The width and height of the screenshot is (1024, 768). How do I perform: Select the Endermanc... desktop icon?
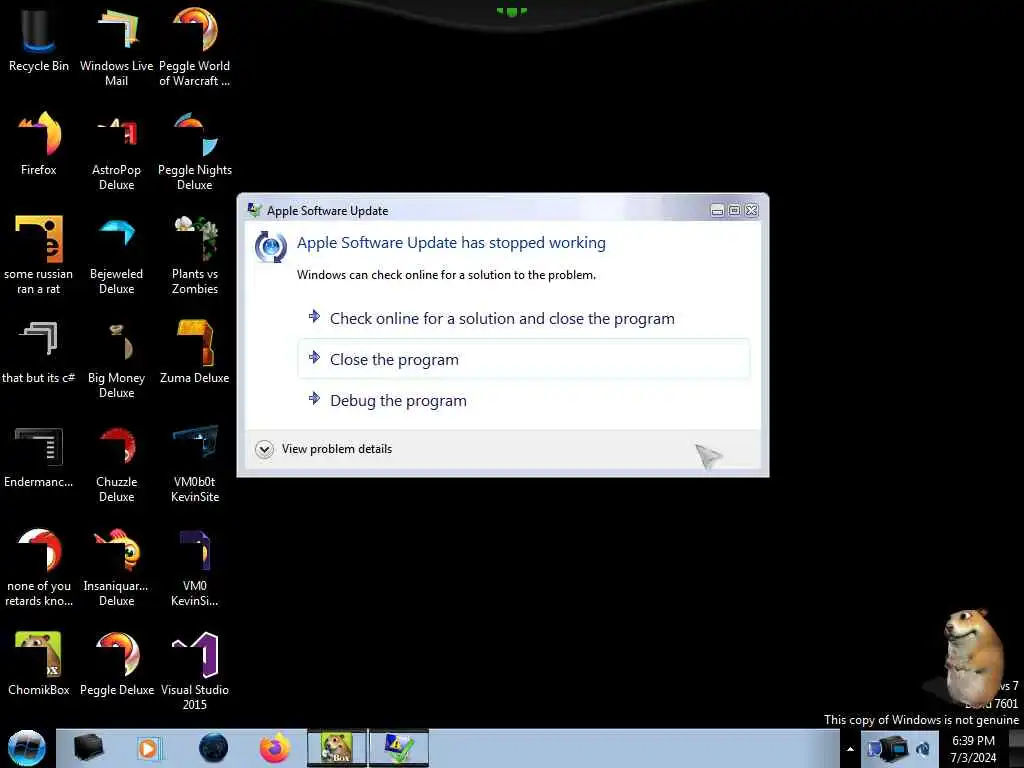pyautogui.click(x=39, y=457)
